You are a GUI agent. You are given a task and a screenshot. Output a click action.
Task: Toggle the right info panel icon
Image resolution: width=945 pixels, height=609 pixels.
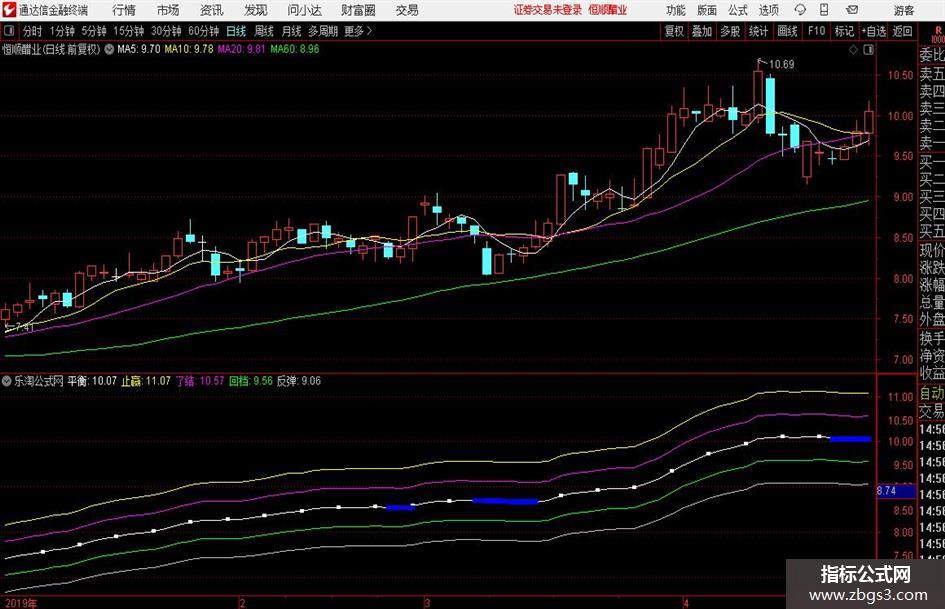[868, 50]
